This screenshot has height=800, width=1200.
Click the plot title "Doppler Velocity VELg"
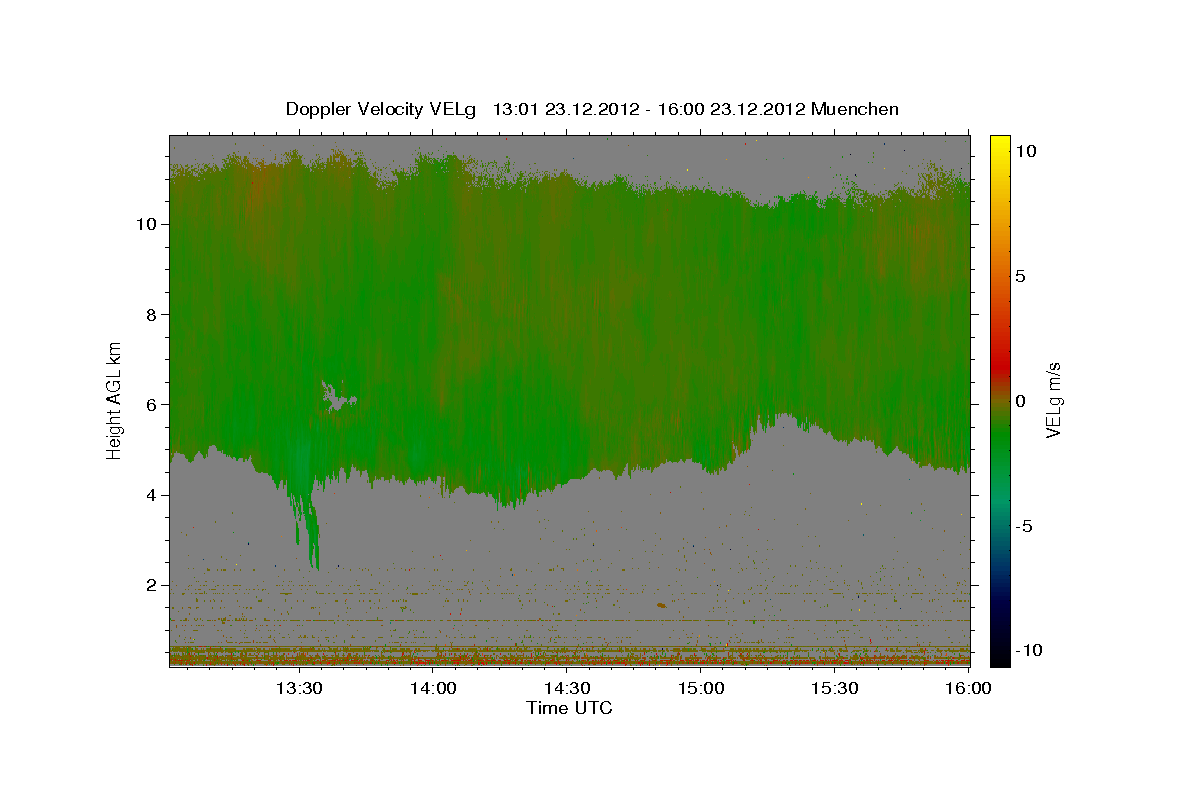[x=383, y=109]
